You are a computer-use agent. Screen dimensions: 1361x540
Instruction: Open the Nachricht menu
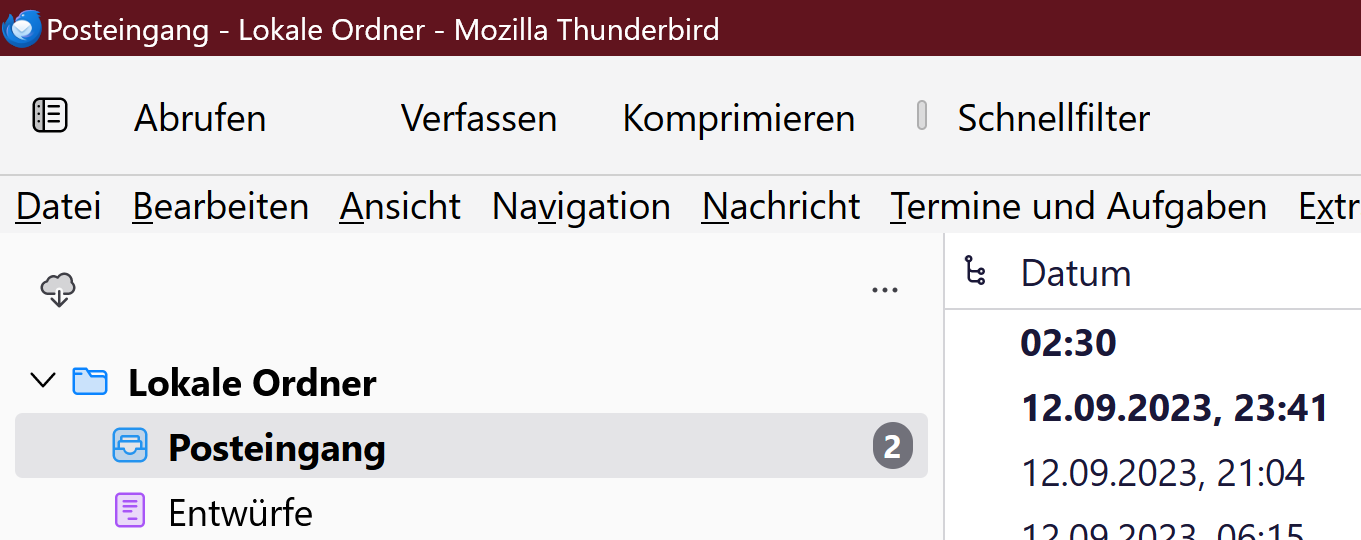(x=780, y=207)
